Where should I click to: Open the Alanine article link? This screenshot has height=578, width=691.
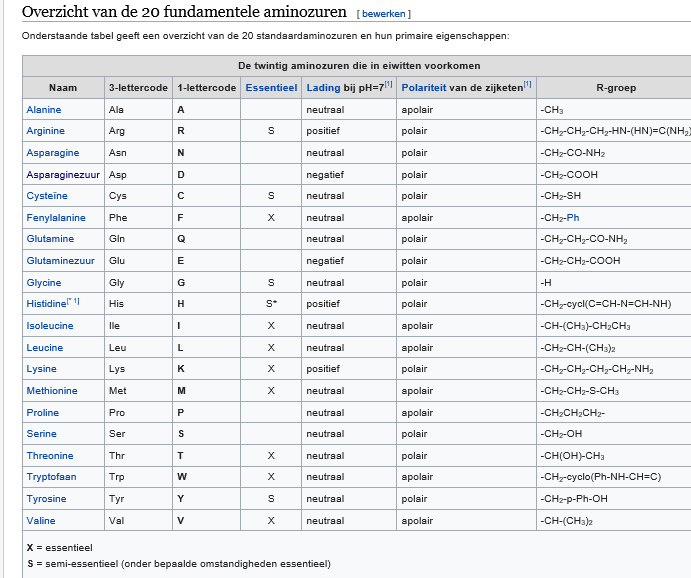pyautogui.click(x=44, y=110)
